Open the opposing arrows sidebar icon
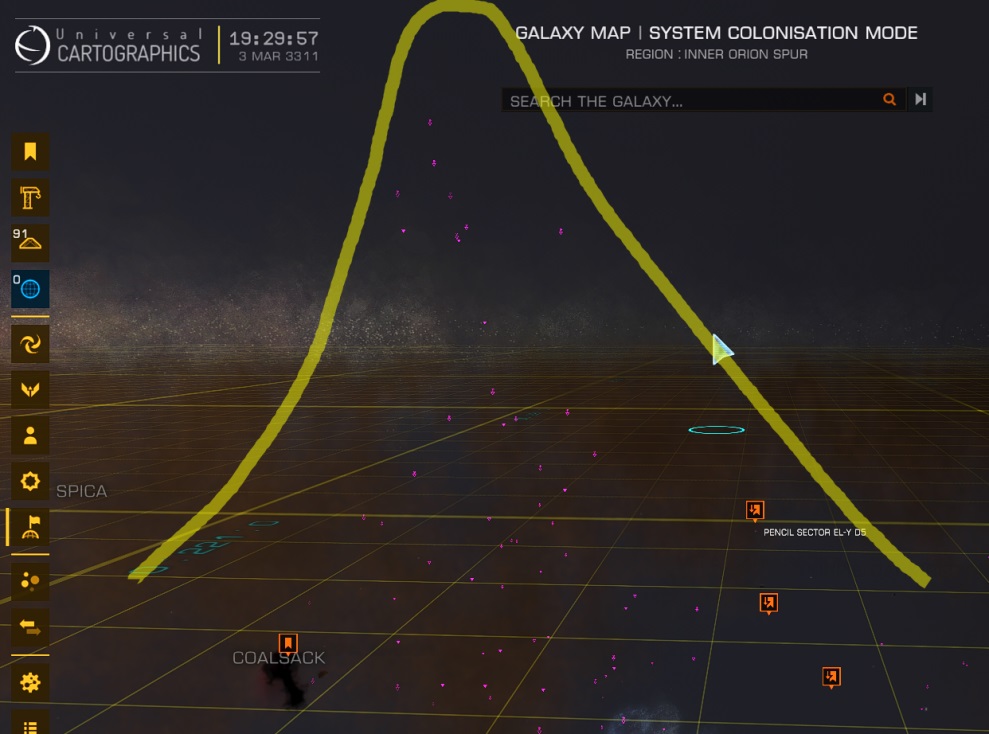This screenshot has height=734, width=989. click(30, 627)
